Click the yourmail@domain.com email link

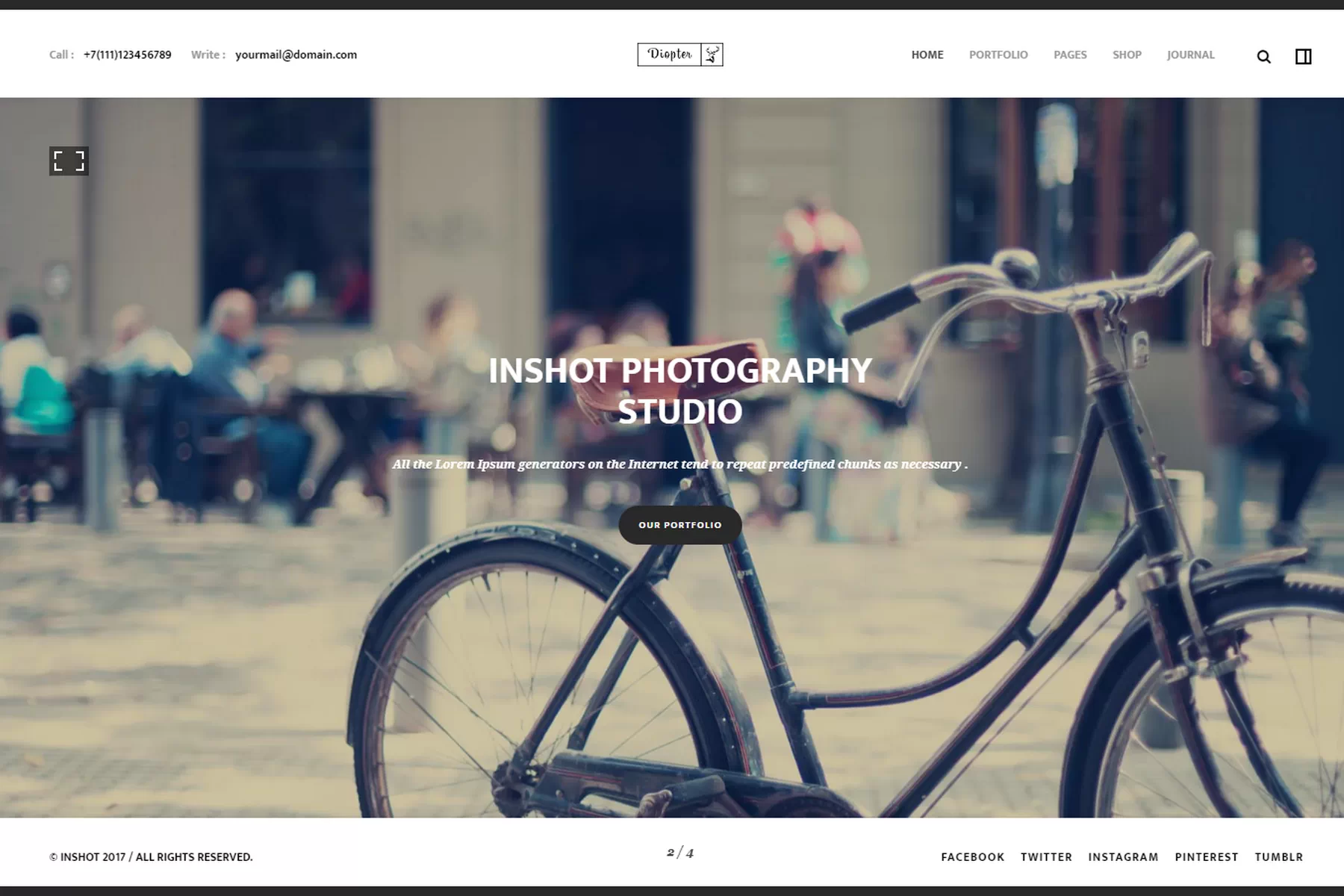(296, 55)
